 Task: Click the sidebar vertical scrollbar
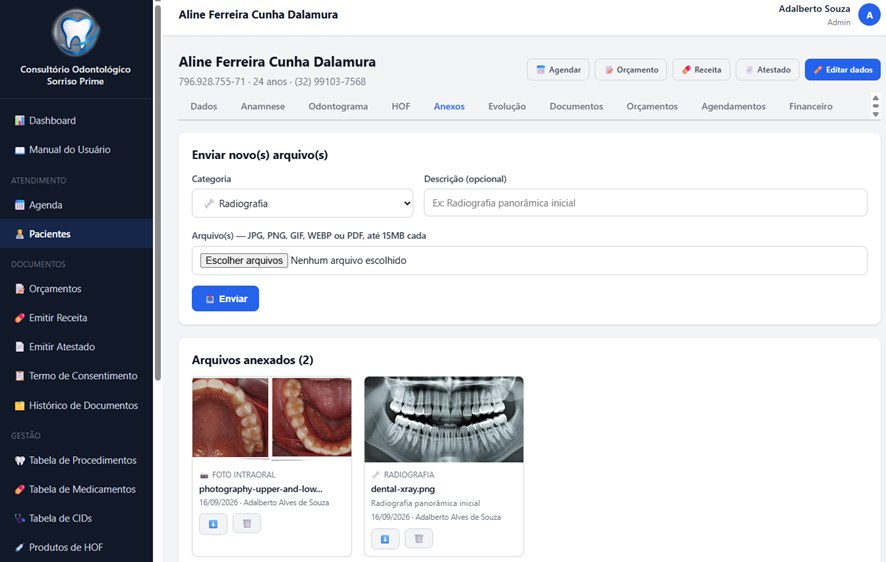pyautogui.click(x=158, y=192)
